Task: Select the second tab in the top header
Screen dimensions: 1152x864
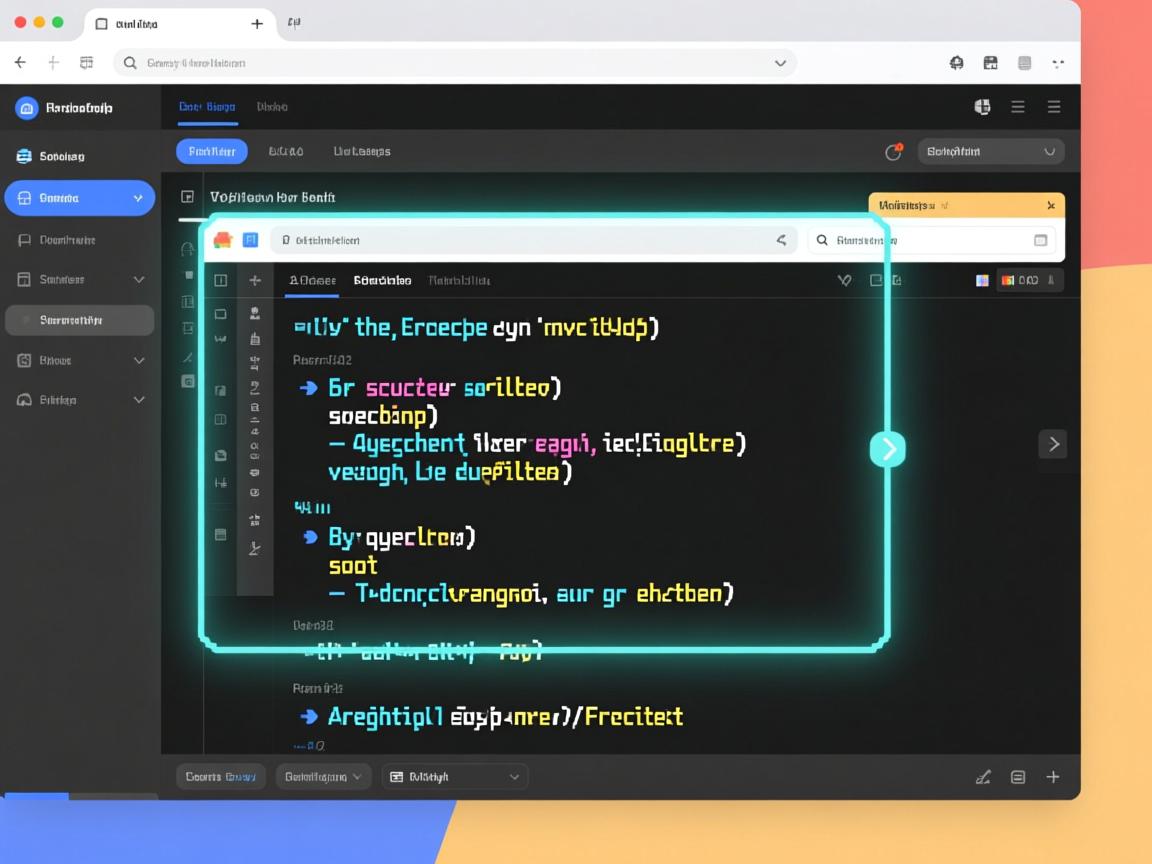Action: [x=272, y=107]
